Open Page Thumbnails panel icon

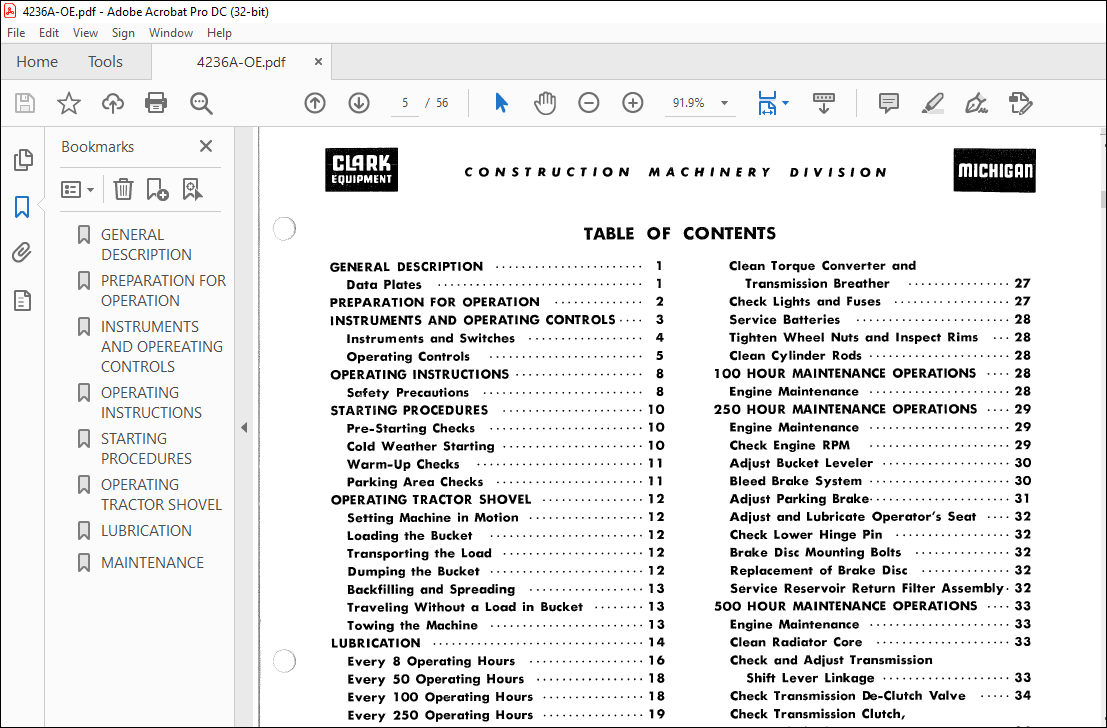[x=23, y=160]
